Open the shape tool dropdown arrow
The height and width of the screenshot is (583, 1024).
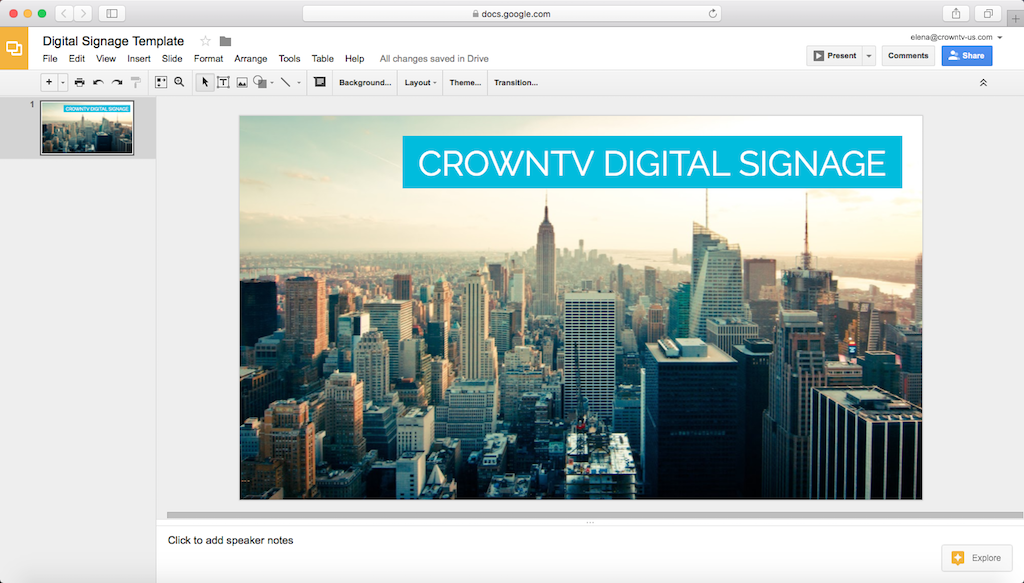(272, 83)
